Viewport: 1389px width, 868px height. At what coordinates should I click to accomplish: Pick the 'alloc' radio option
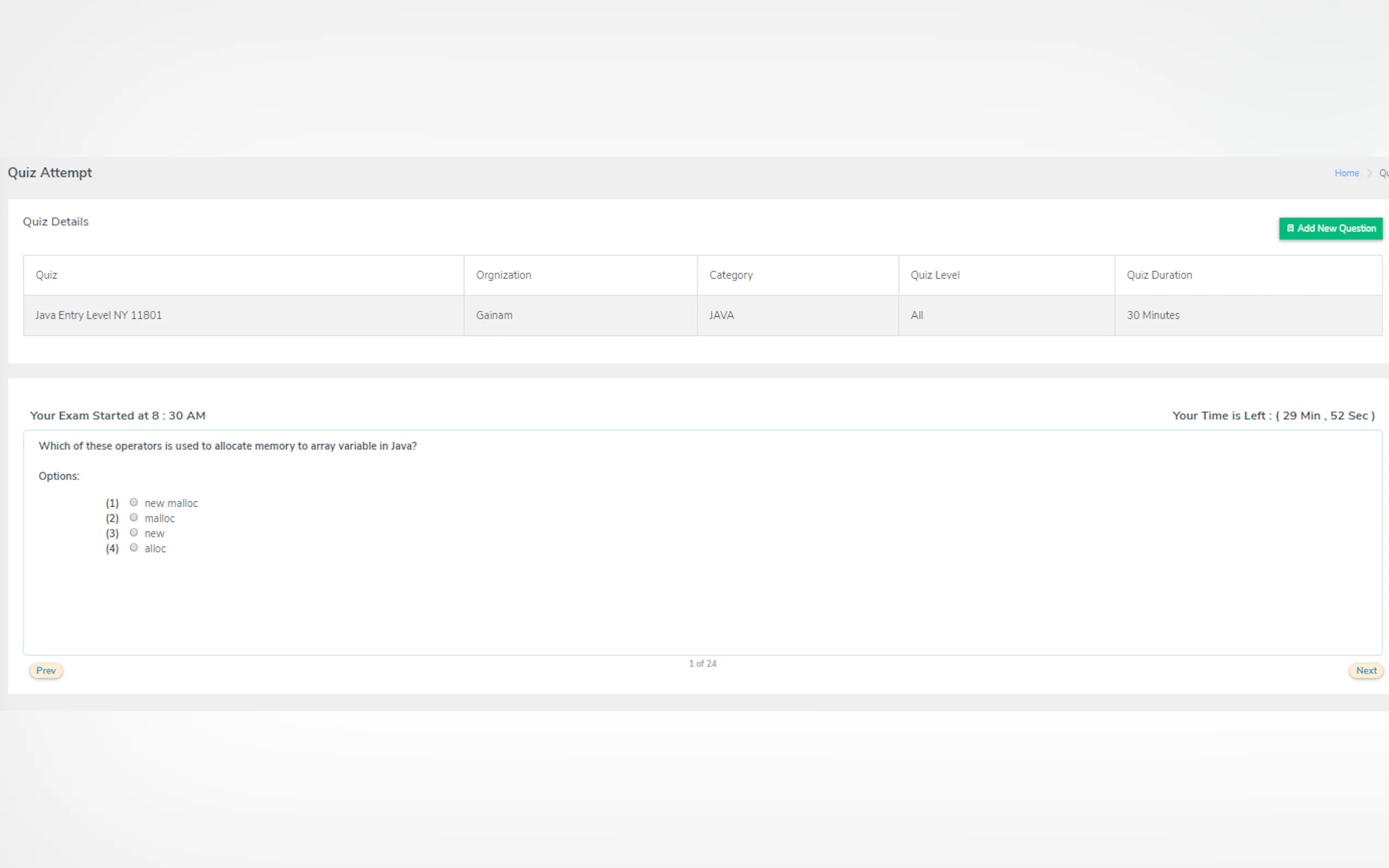134,548
